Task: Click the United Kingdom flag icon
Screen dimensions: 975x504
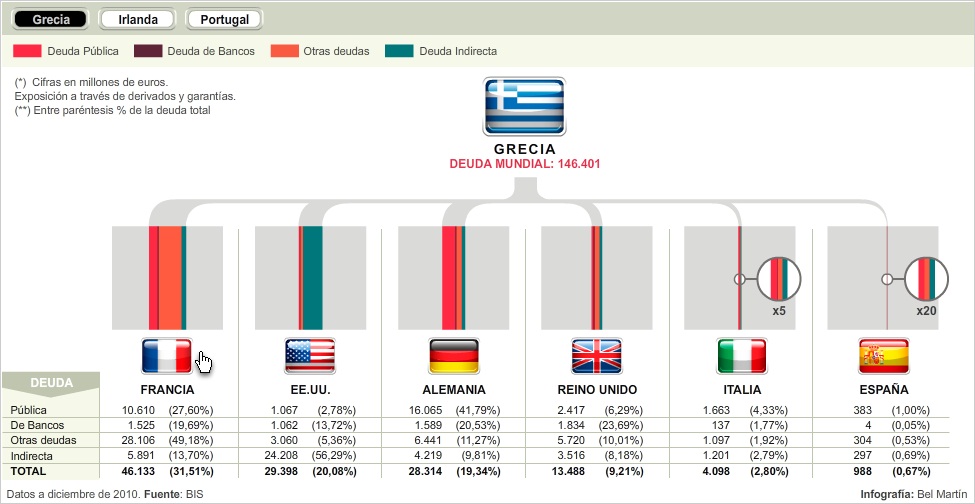Action: tap(597, 356)
